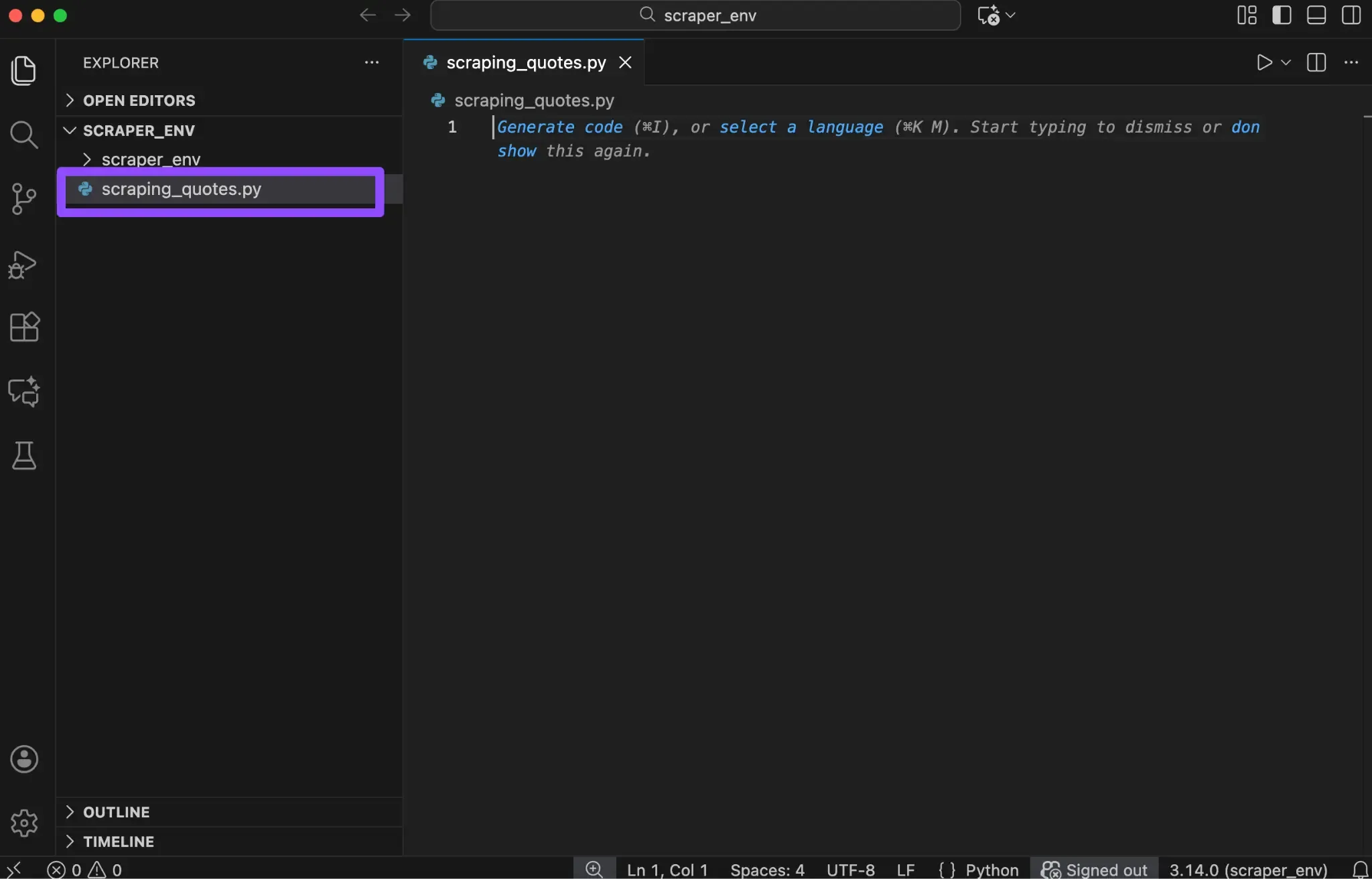Open the Testing view flask icon

pyautogui.click(x=25, y=456)
